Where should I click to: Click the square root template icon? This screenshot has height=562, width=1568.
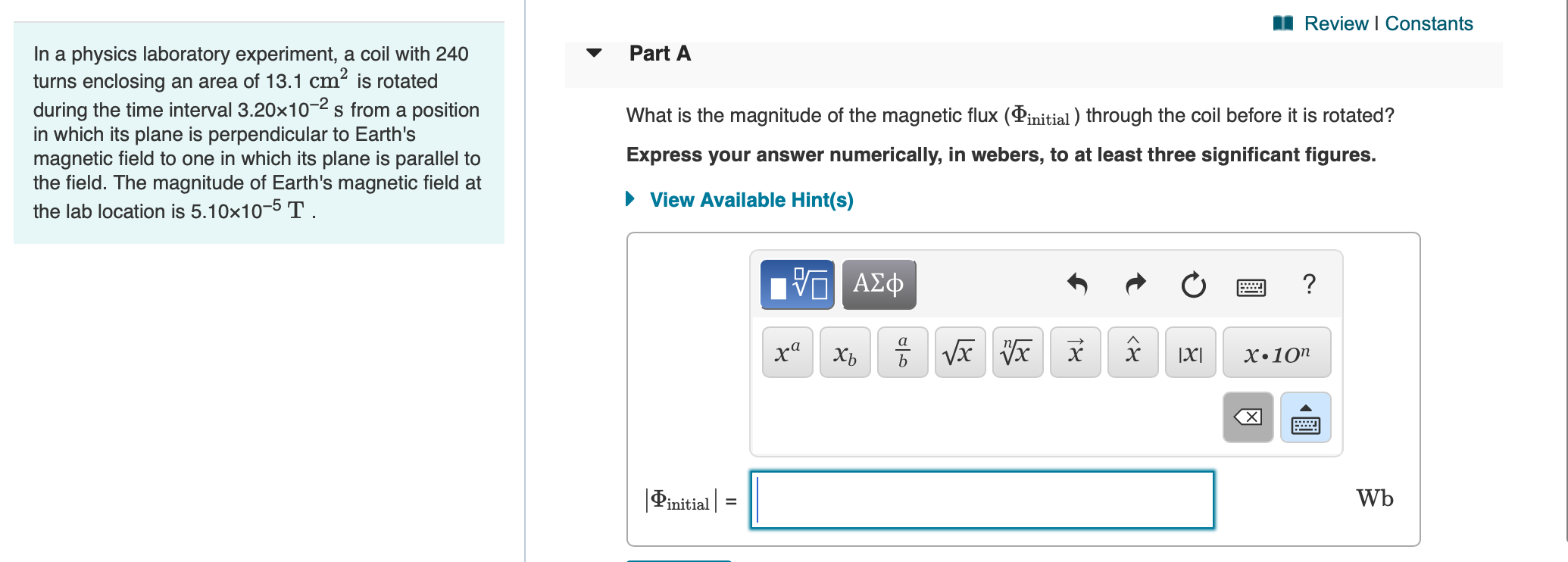click(960, 351)
